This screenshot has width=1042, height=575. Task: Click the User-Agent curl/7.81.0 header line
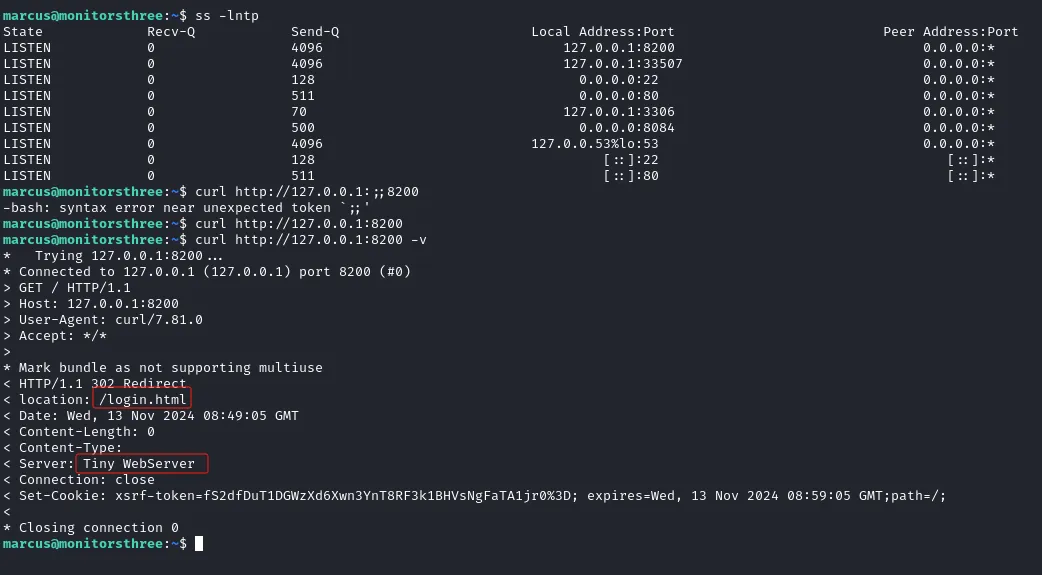pos(103,320)
